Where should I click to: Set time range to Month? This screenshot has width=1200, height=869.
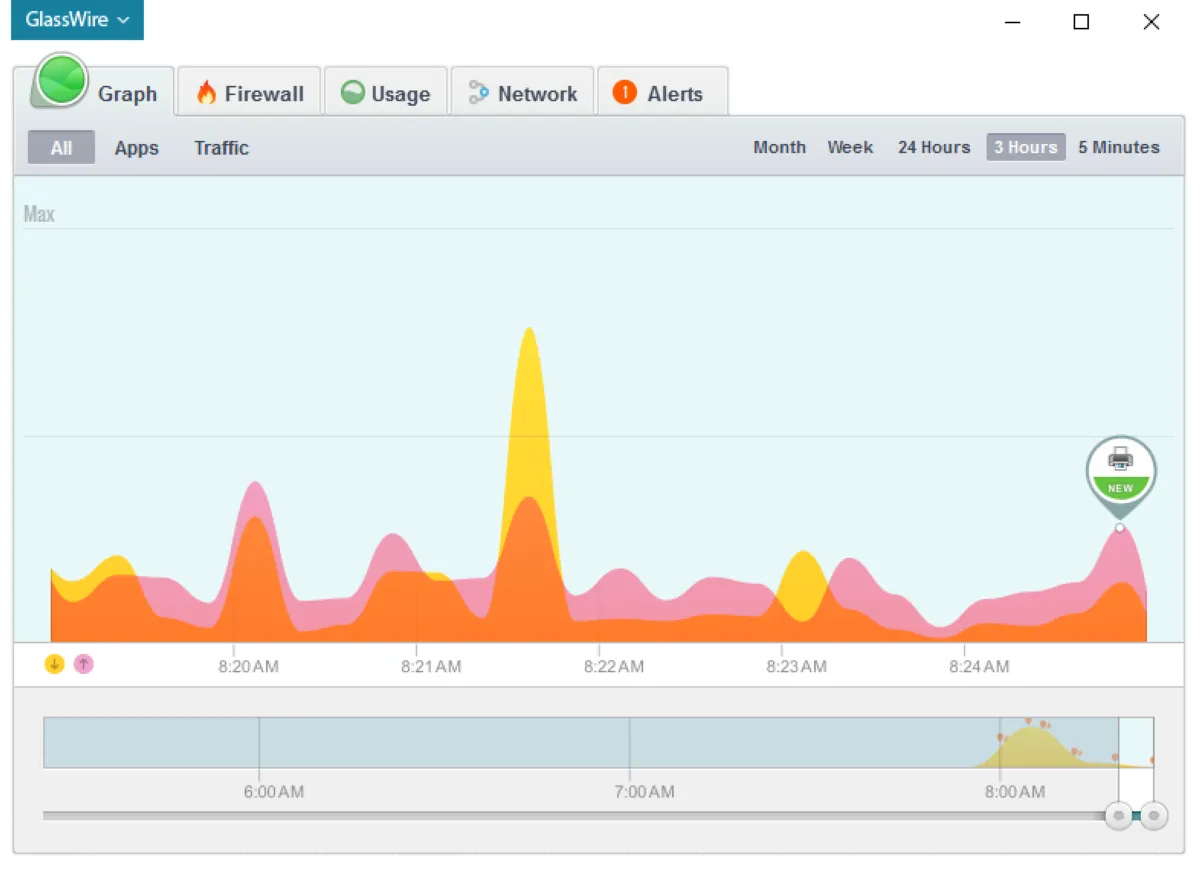(x=779, y=147)
